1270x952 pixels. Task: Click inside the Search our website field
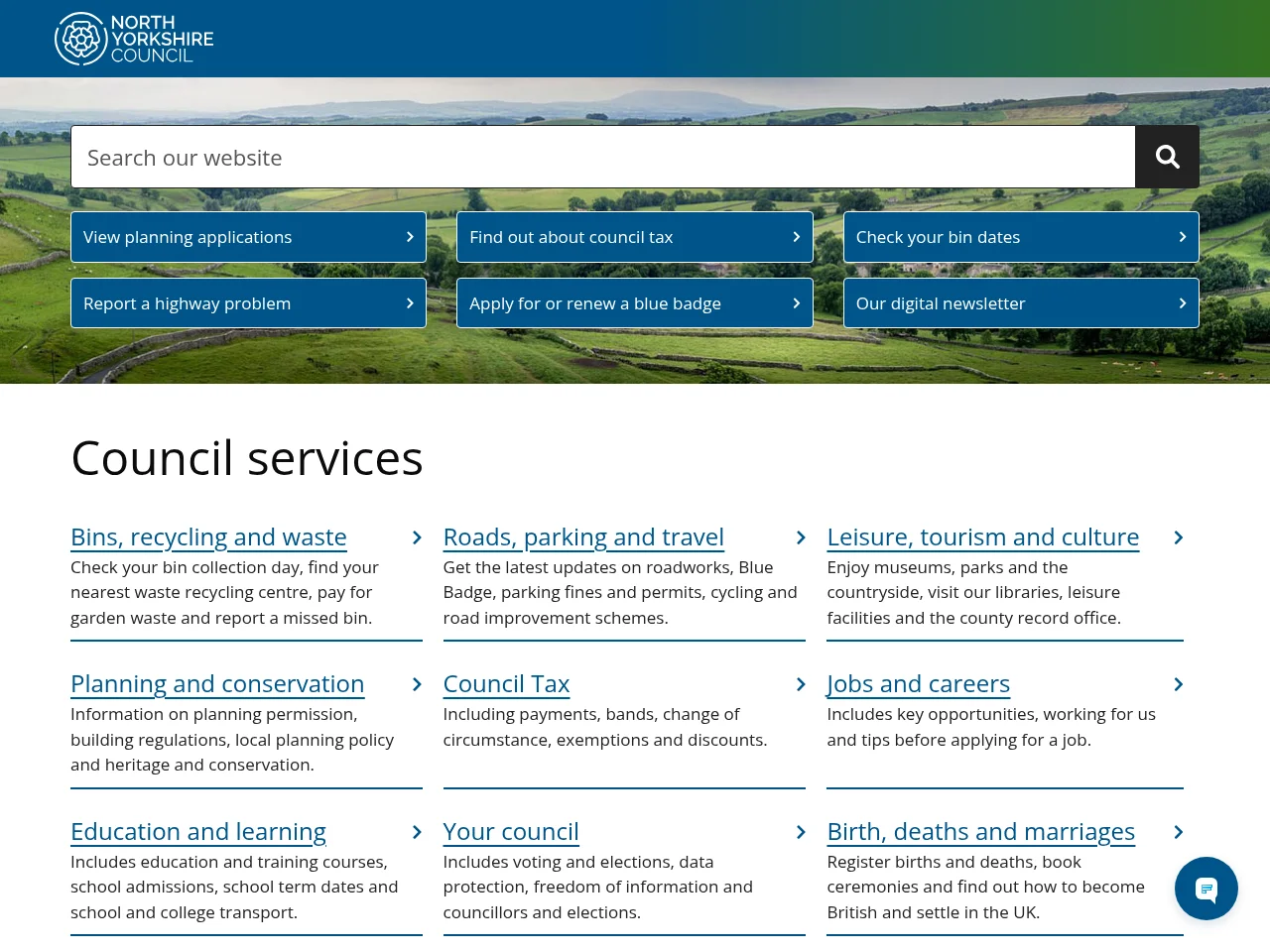click(603, 157)
